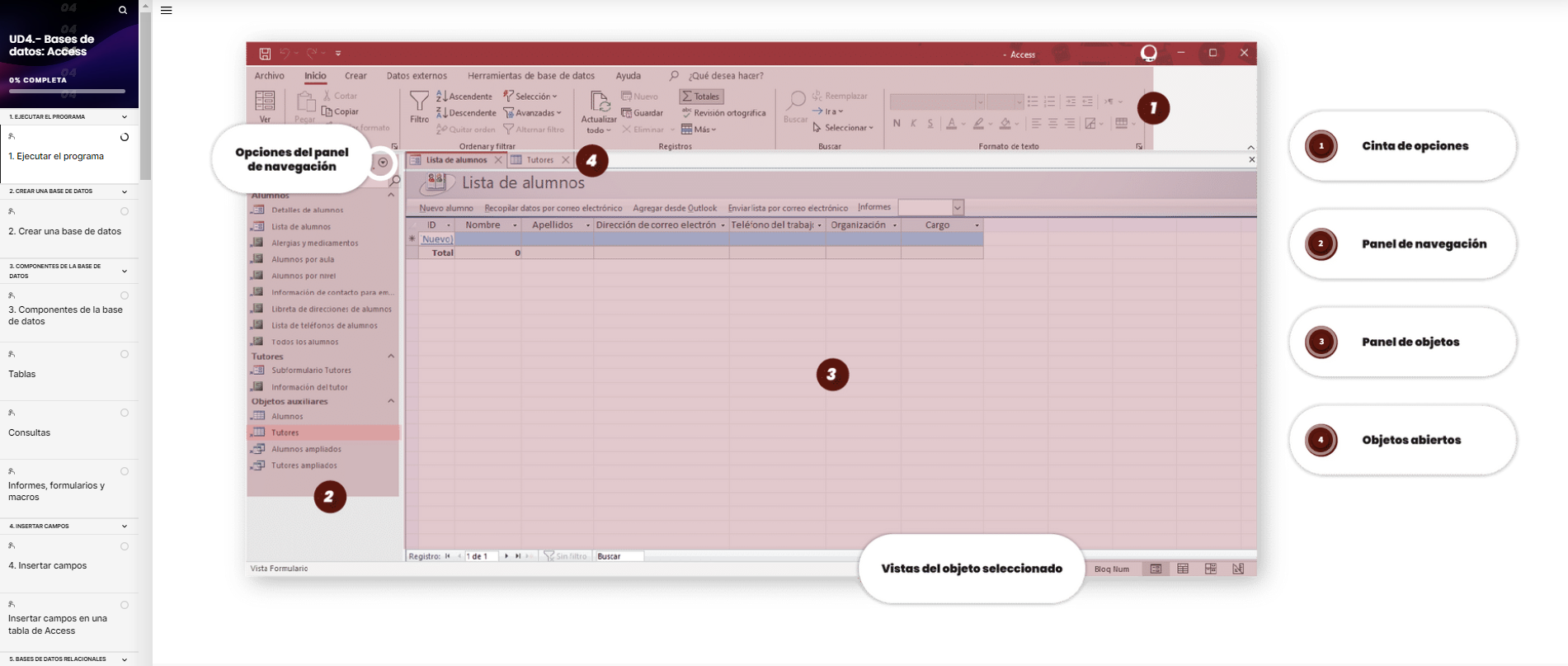Click Revisión ortográfica spell check
1568x666 pixels.
[723, 113]
